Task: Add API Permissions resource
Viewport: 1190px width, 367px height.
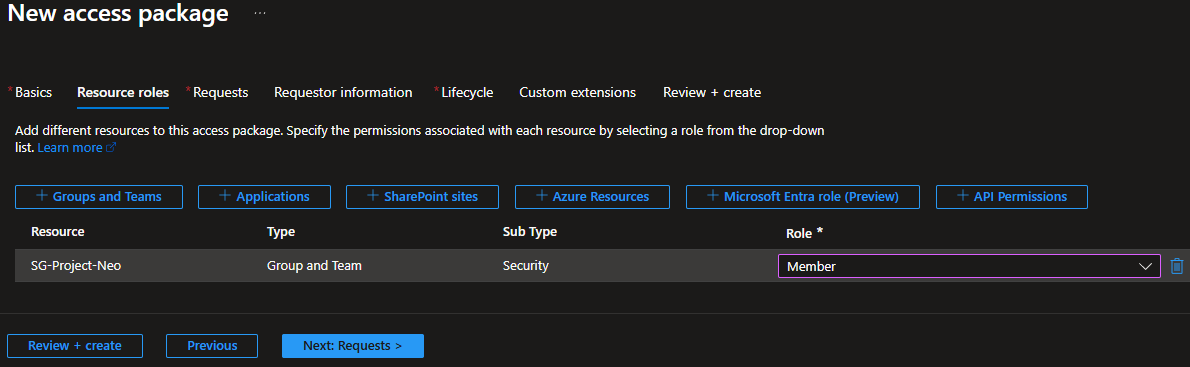Action: click(1012, 196)
